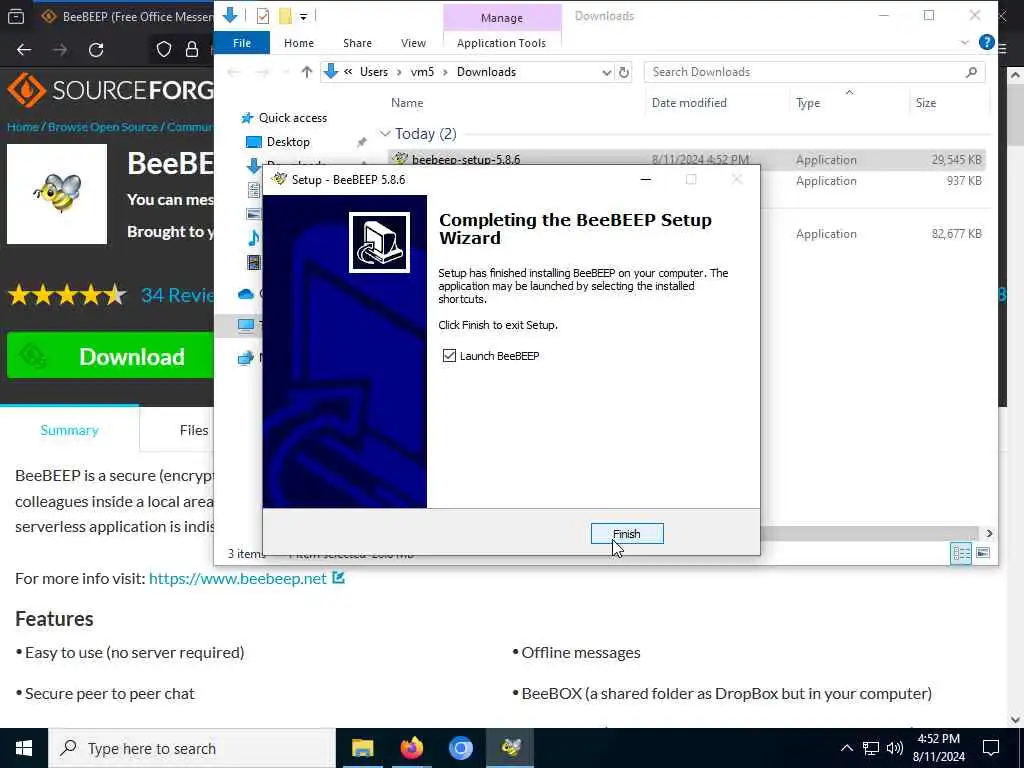This screenshot has height=768, width=1024.
Task: Click the Users breadcrumb segment
Action: point(374,72)
